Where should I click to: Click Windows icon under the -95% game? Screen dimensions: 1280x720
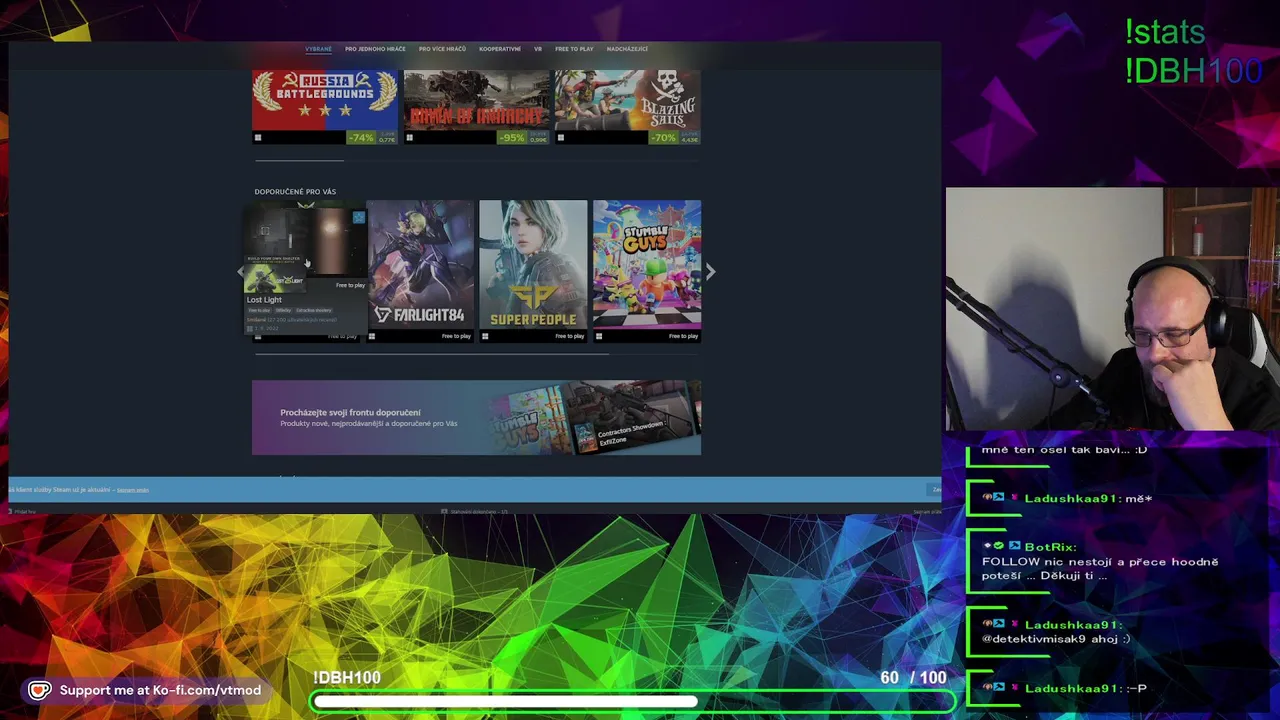[x=409, y=138]
